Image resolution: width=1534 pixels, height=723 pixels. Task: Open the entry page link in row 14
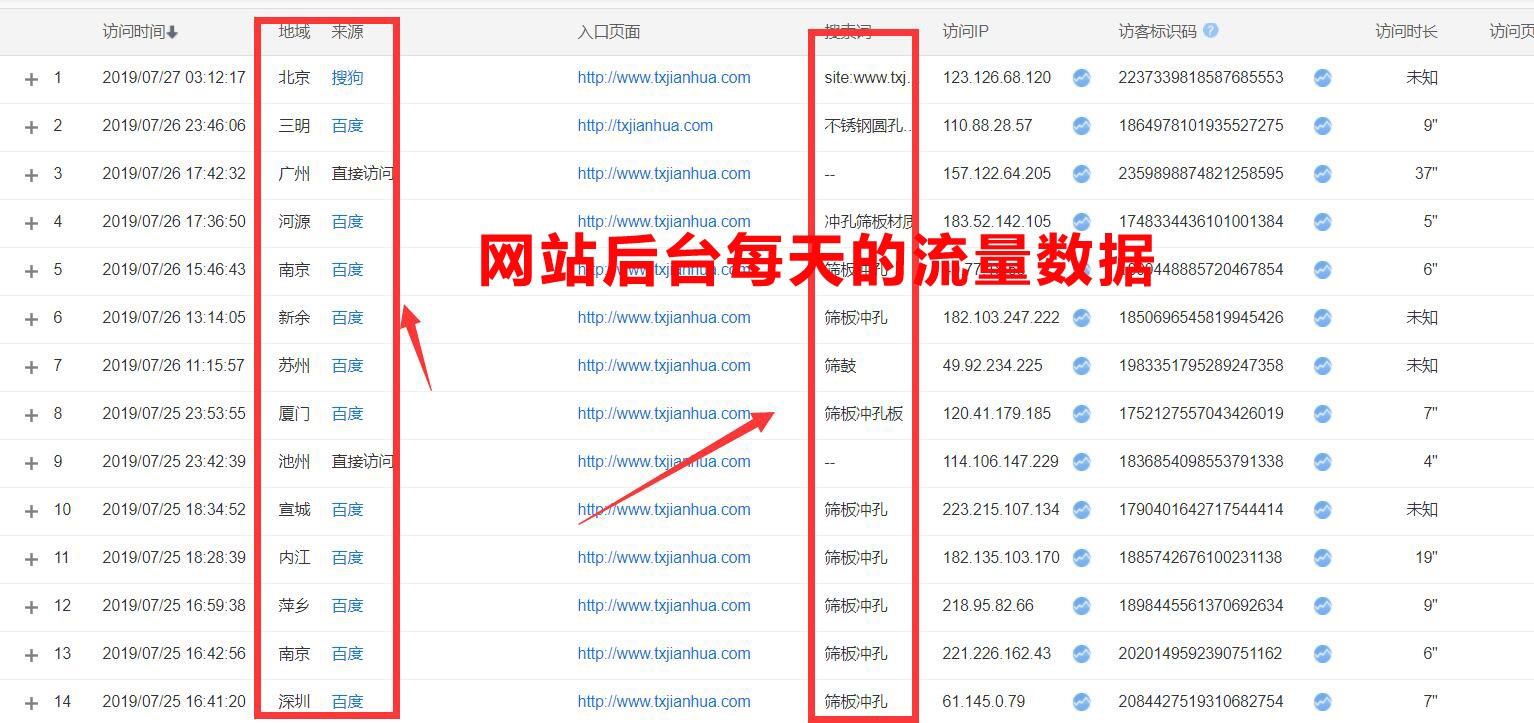point(664,701)
